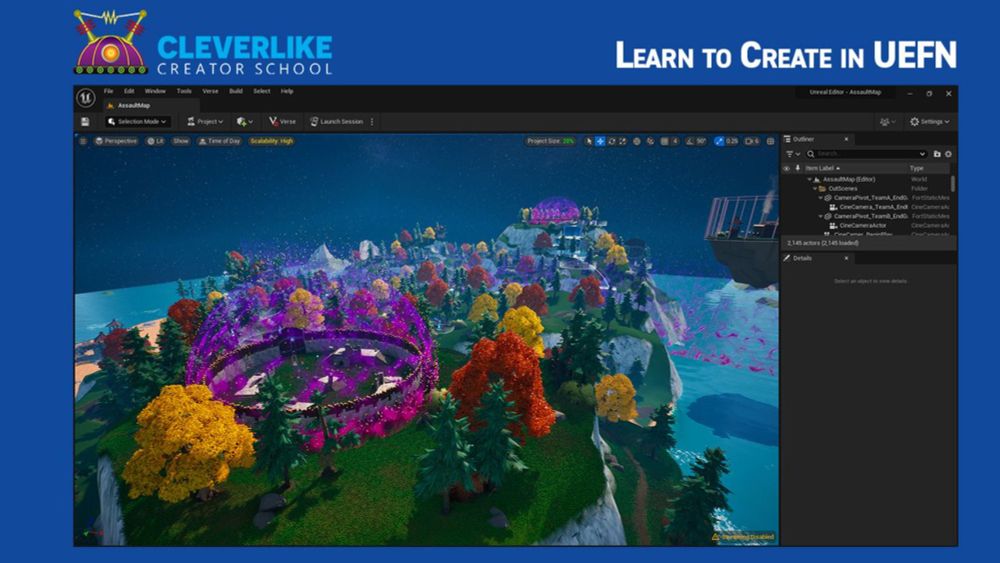Open the Project dropdown menu
1000x563 pixels.
click(x=205, y=121)
